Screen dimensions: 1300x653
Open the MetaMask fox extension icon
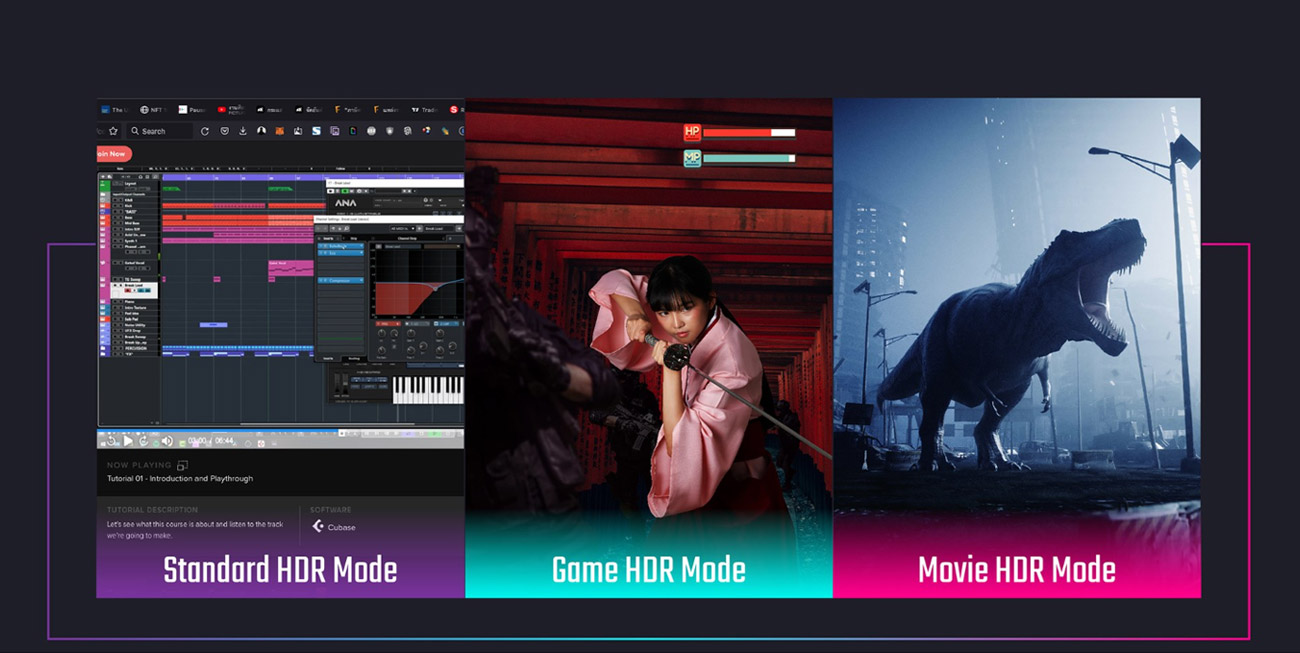tap(279, 131)
